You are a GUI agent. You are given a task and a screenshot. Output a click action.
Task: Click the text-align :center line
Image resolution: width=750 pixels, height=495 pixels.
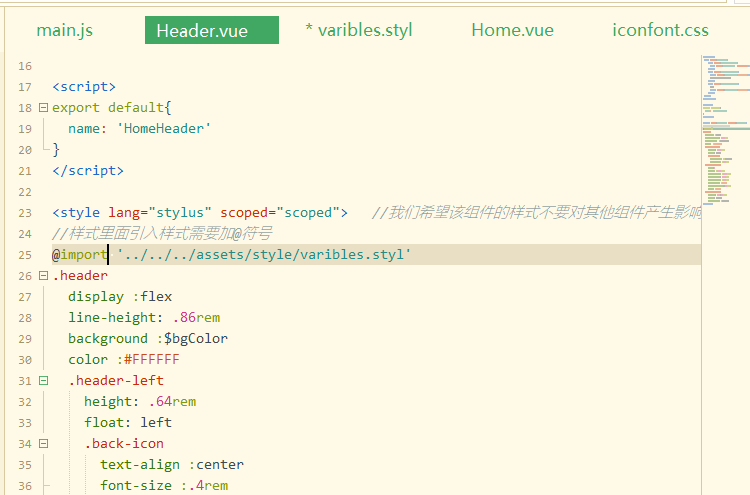pyautogui.click(x=172, y=465)
